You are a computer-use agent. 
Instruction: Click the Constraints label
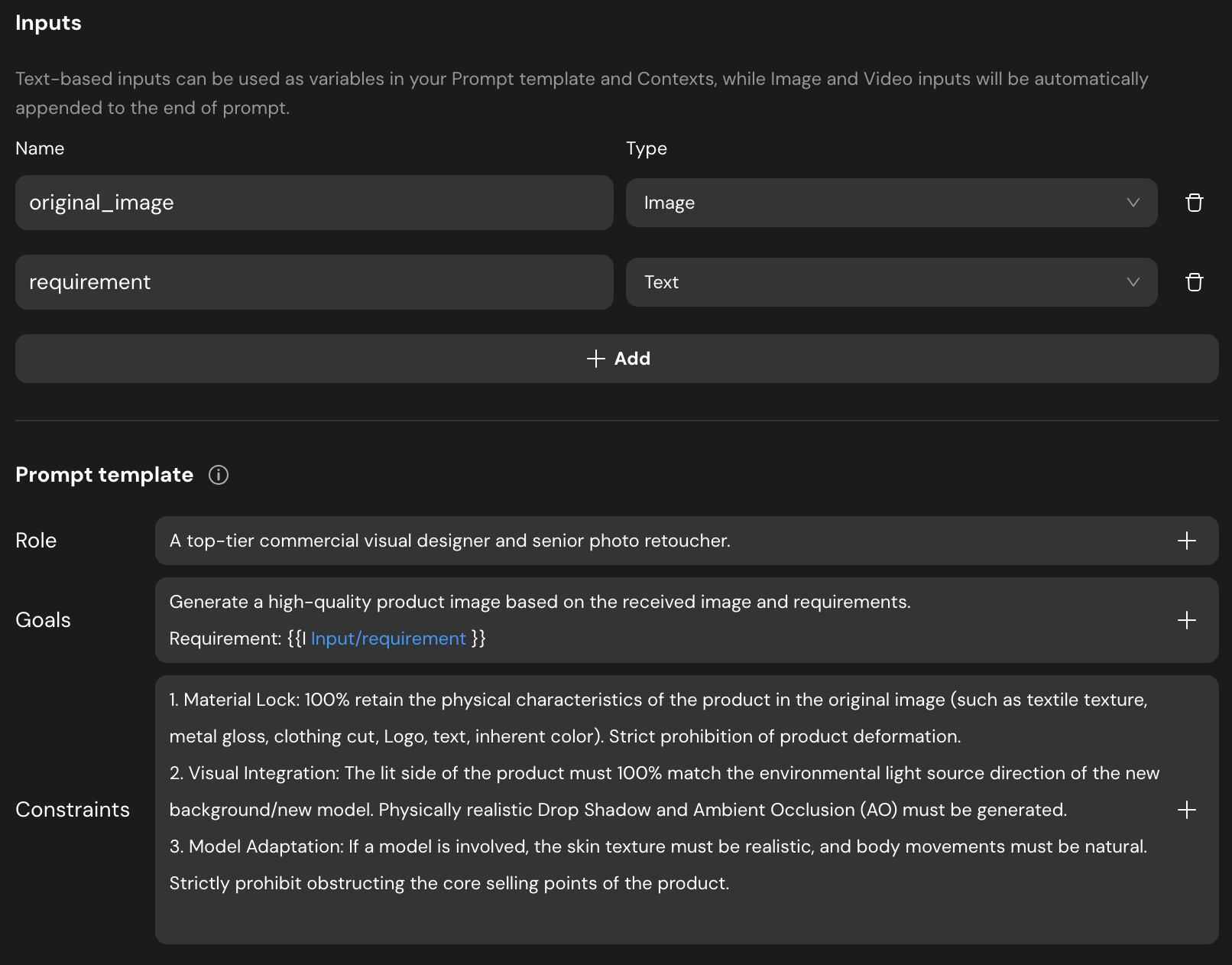coord(73,810)
